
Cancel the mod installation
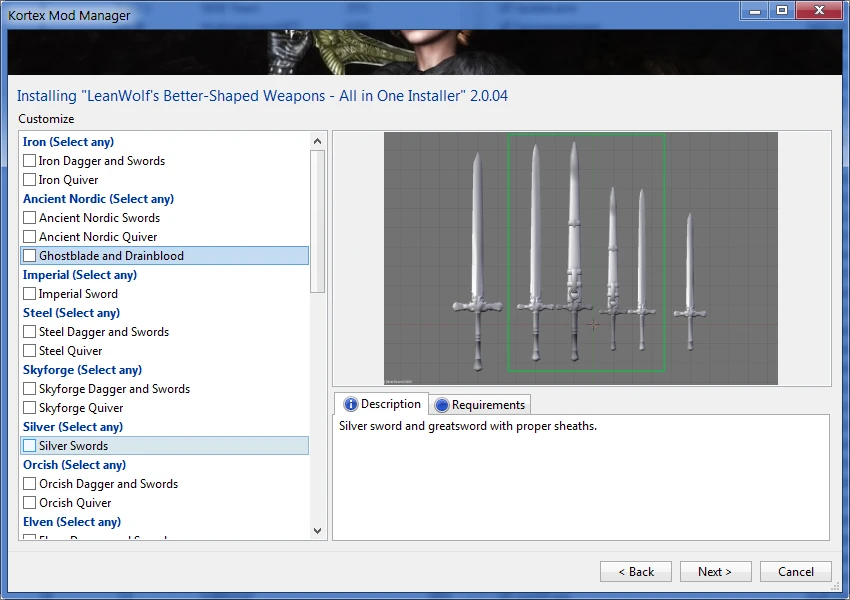pos(795,572)
